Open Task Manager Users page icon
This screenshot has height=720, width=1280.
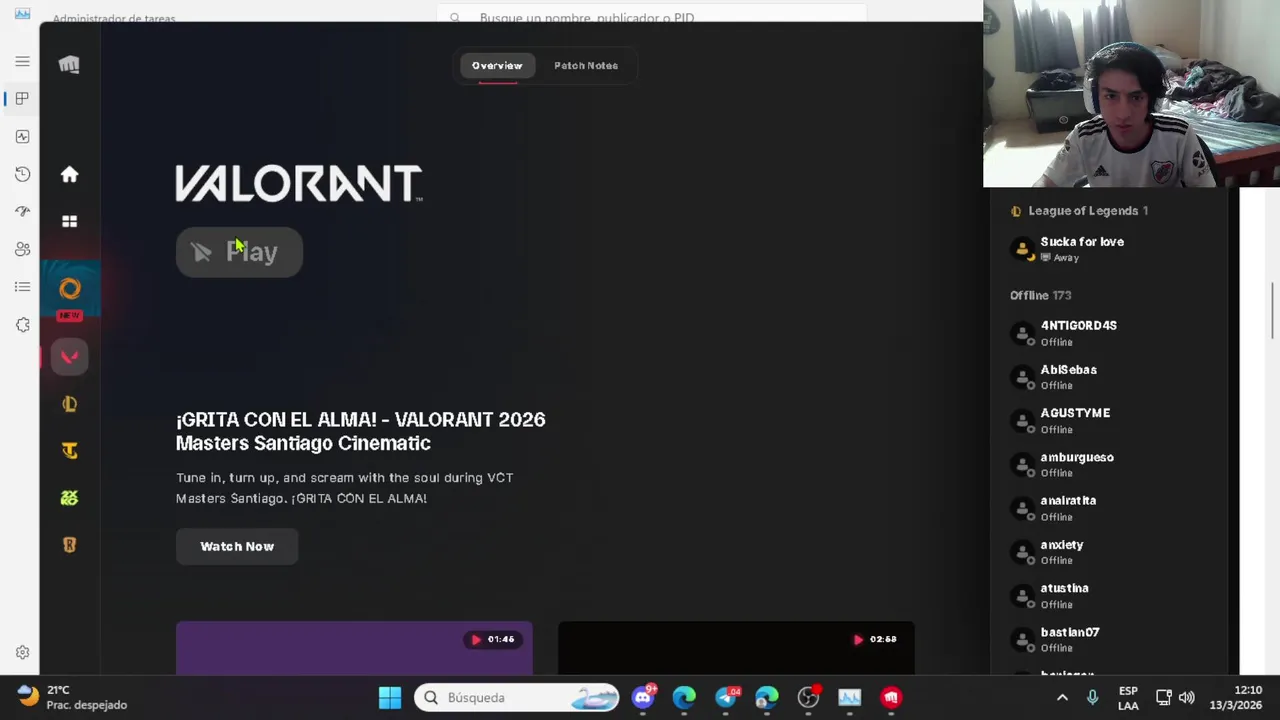tap(22, 249)
